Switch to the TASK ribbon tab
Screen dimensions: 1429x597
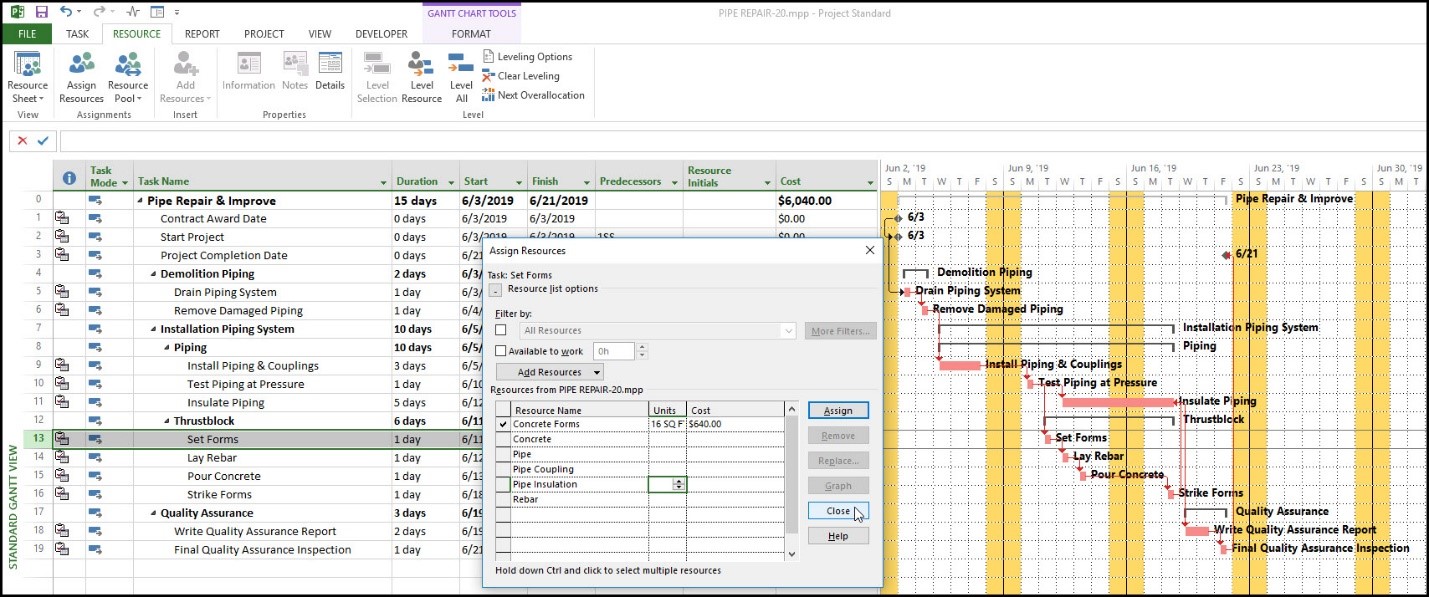77,34
